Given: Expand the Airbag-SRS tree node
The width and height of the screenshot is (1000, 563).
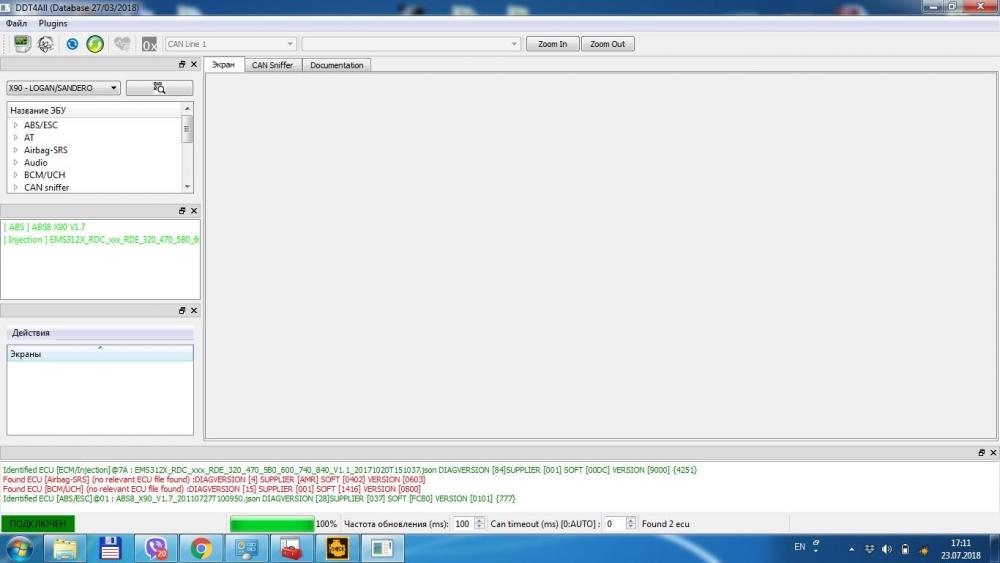Looking at the screenshot, I should tap(16, 150).
